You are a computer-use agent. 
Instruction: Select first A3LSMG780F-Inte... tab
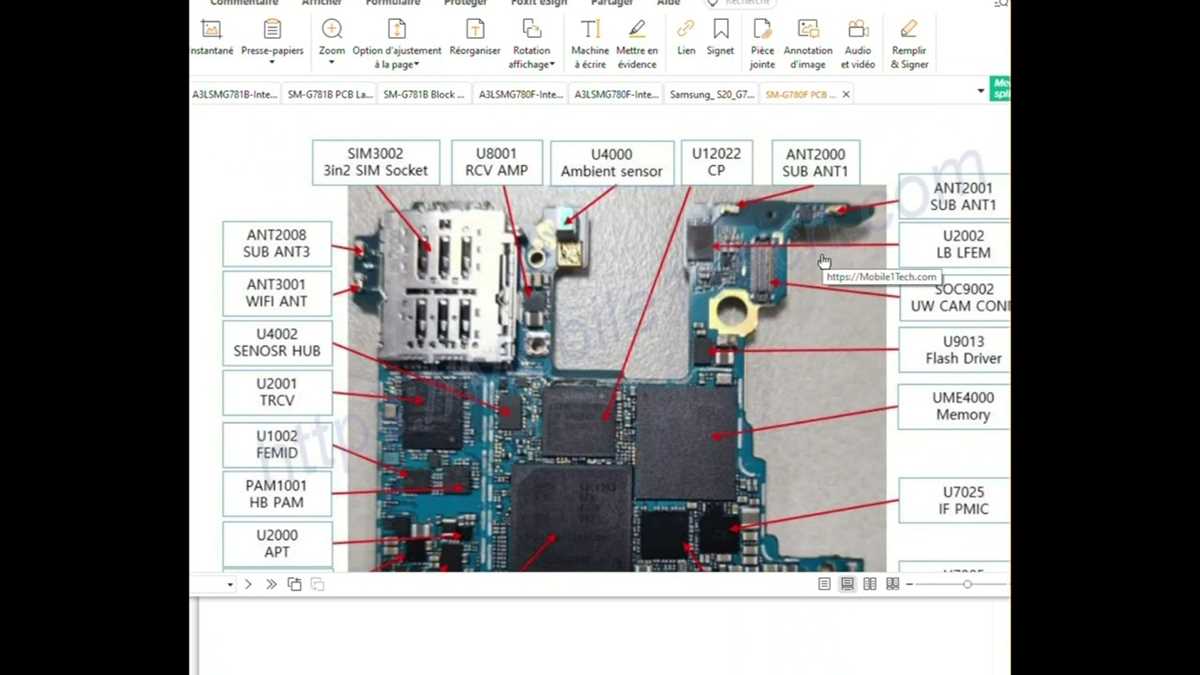click(521, 94)
